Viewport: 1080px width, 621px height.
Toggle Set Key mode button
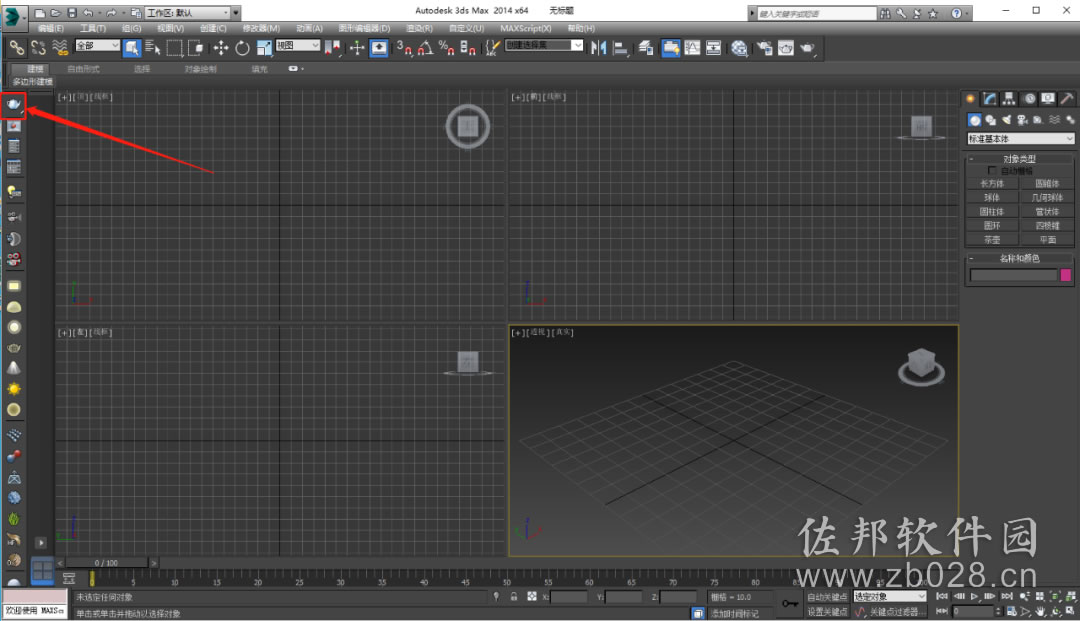coord(827,611)
